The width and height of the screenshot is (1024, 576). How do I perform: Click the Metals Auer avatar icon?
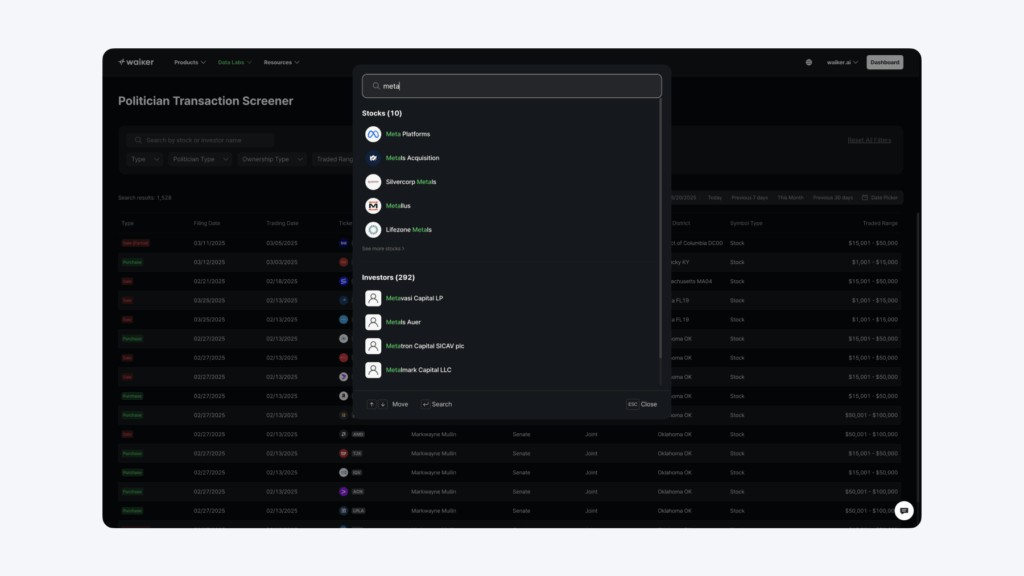click(x=373, y=322)
